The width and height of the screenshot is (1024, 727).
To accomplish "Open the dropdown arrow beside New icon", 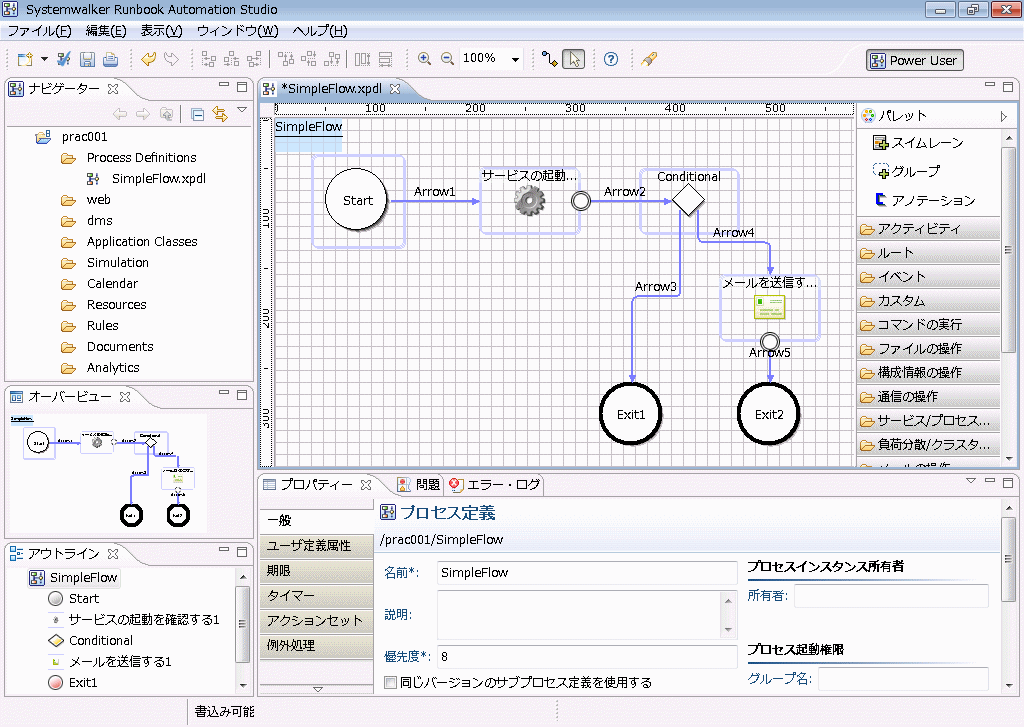I will pyautogui.click(x=44, y=59).
